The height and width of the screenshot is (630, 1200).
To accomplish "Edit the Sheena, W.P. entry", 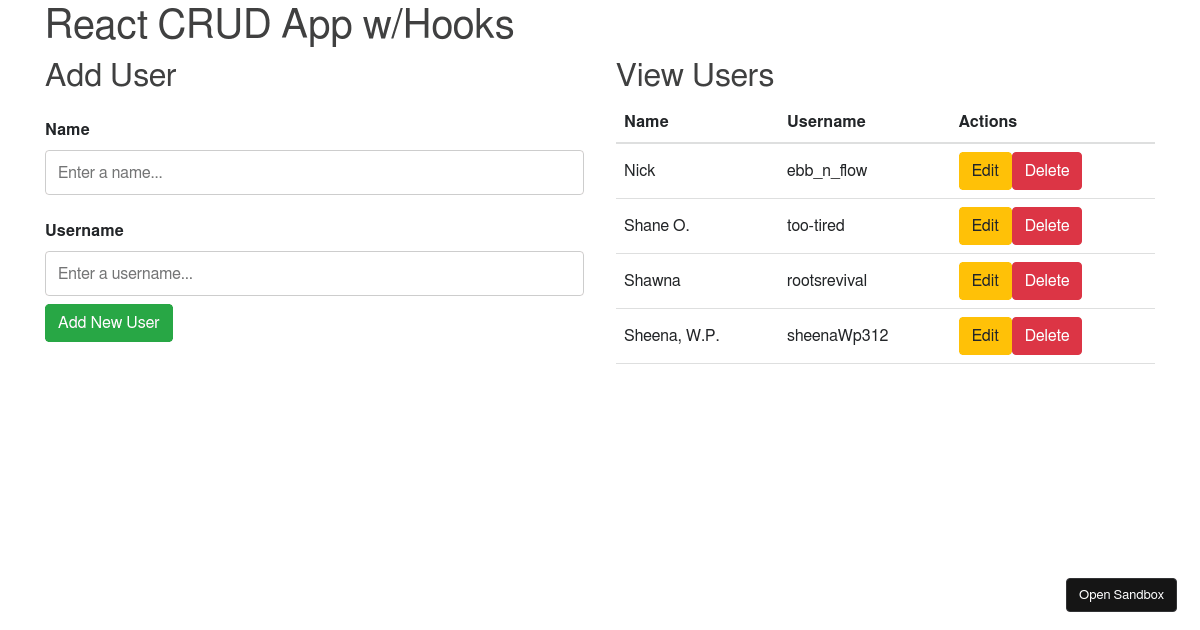I will coord(985,335).
